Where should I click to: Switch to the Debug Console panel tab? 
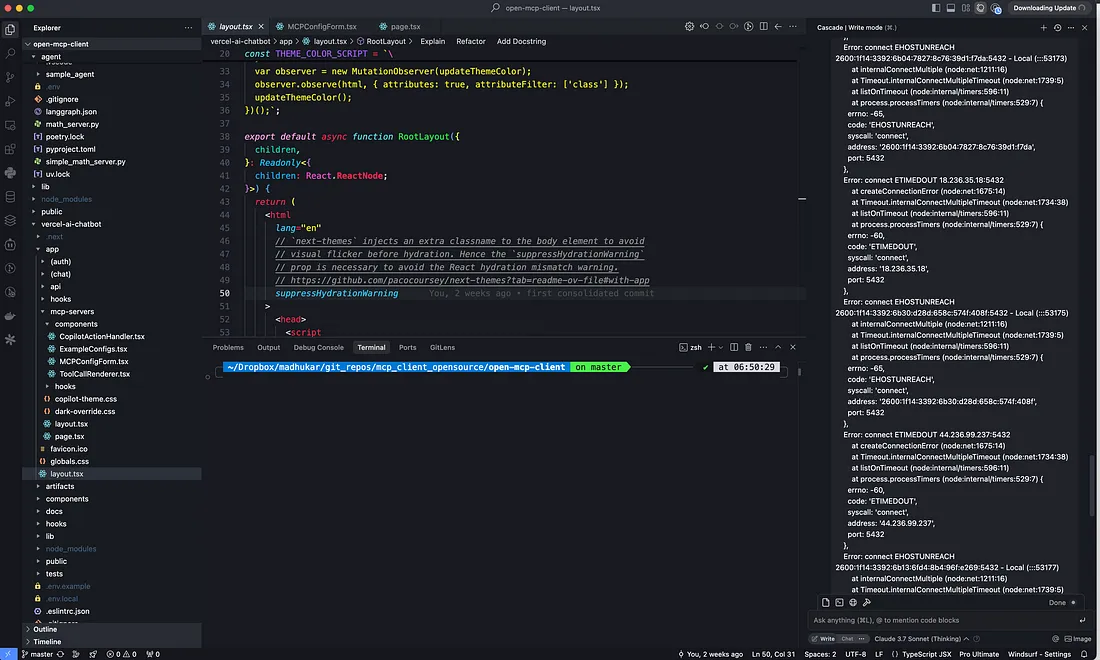(x=316, y=347)
